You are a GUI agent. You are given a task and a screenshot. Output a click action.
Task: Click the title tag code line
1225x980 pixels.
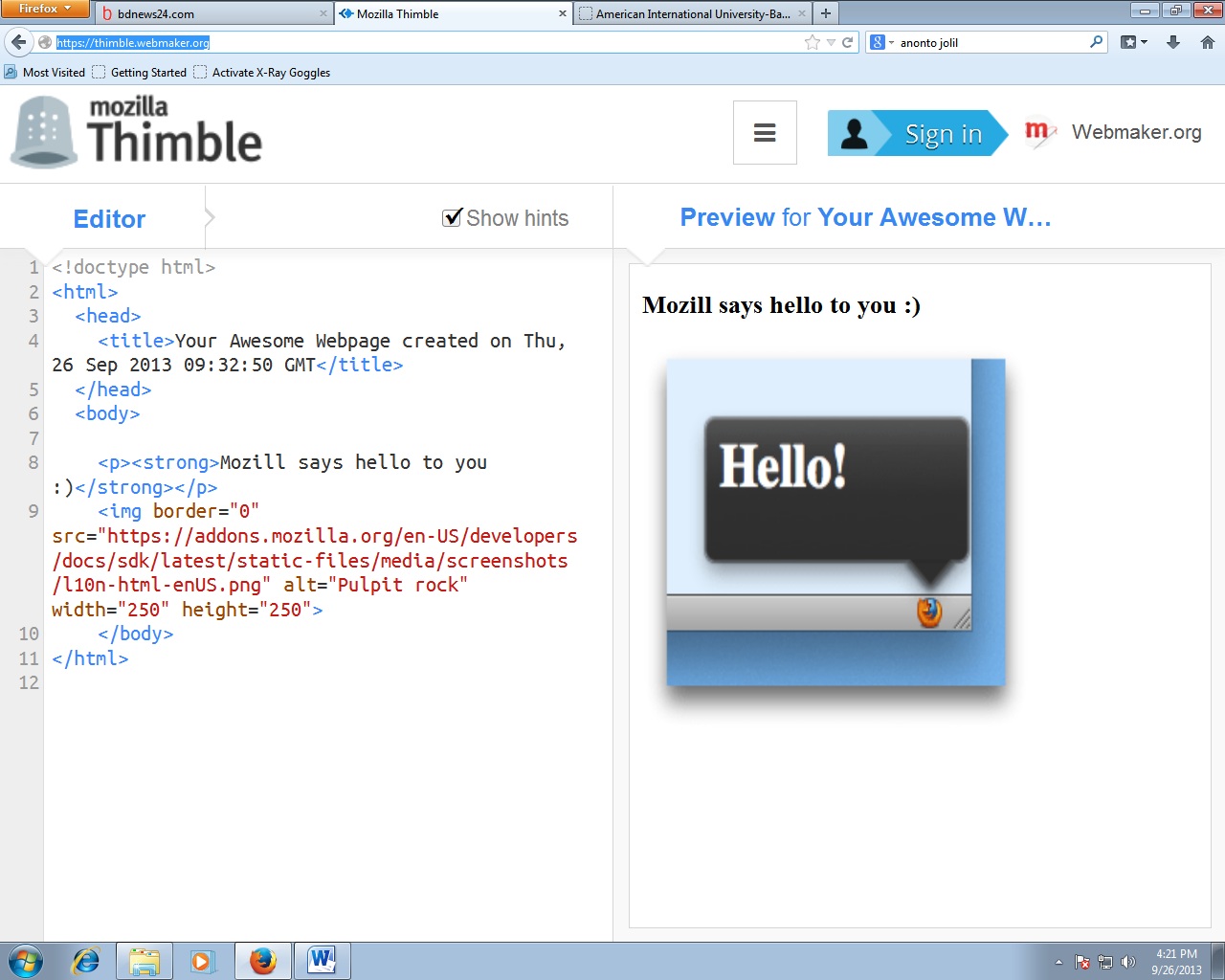[309, 352]
